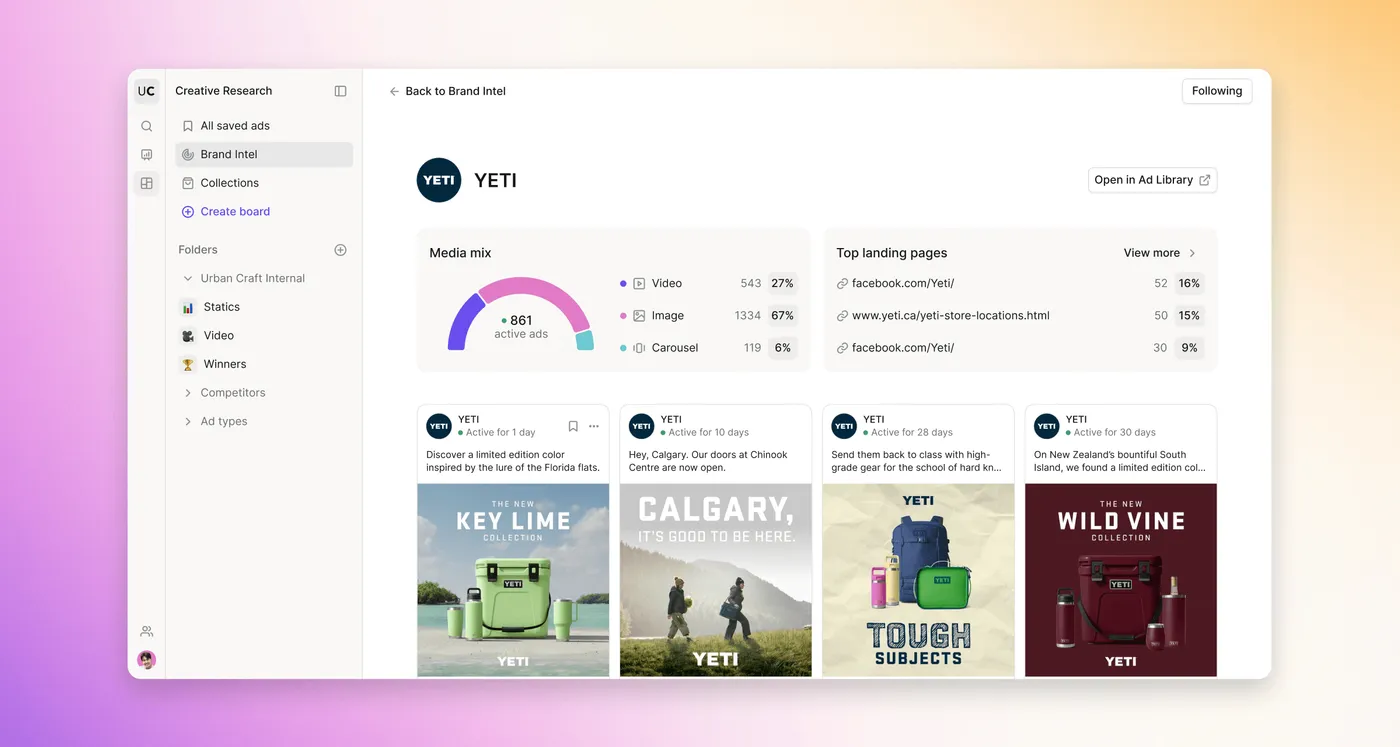
Task: Click the image icon in Media mix
Action: pos(639,316)
